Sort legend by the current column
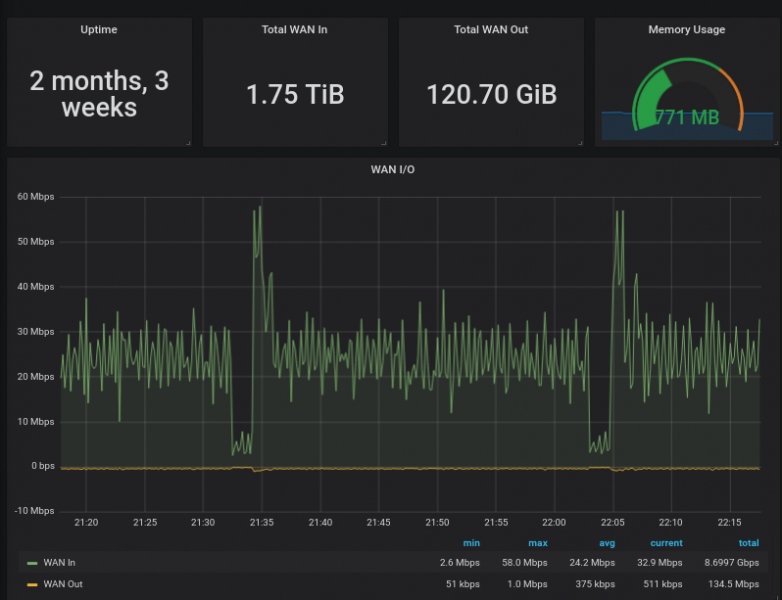Screen dimensions: 782x600 666,543
